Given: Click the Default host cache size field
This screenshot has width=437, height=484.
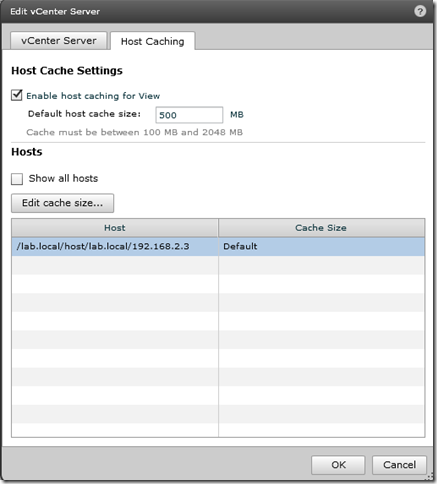Looking at the screenshot, I should click(189, 115).
